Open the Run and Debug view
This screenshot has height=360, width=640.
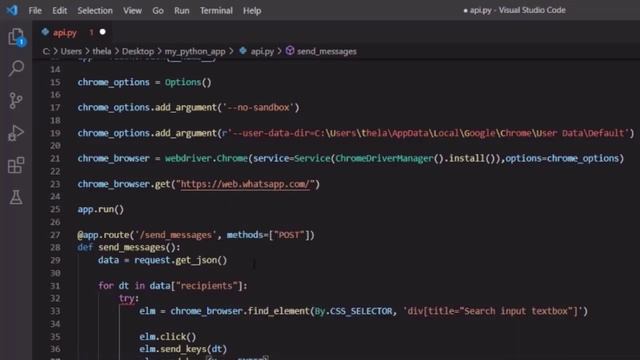tap(16, 133)
